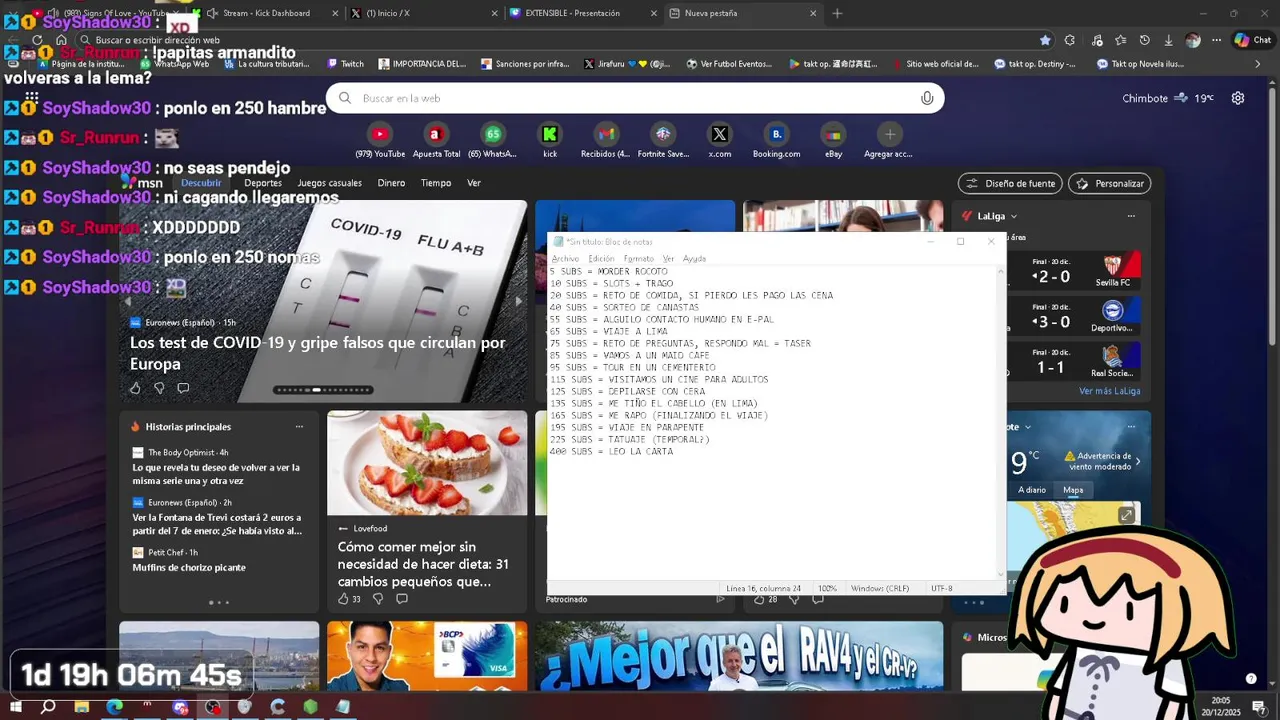The image size is (1280, 720).
Task: Open Formato menu in Bloc de notas
Action: 638,259
